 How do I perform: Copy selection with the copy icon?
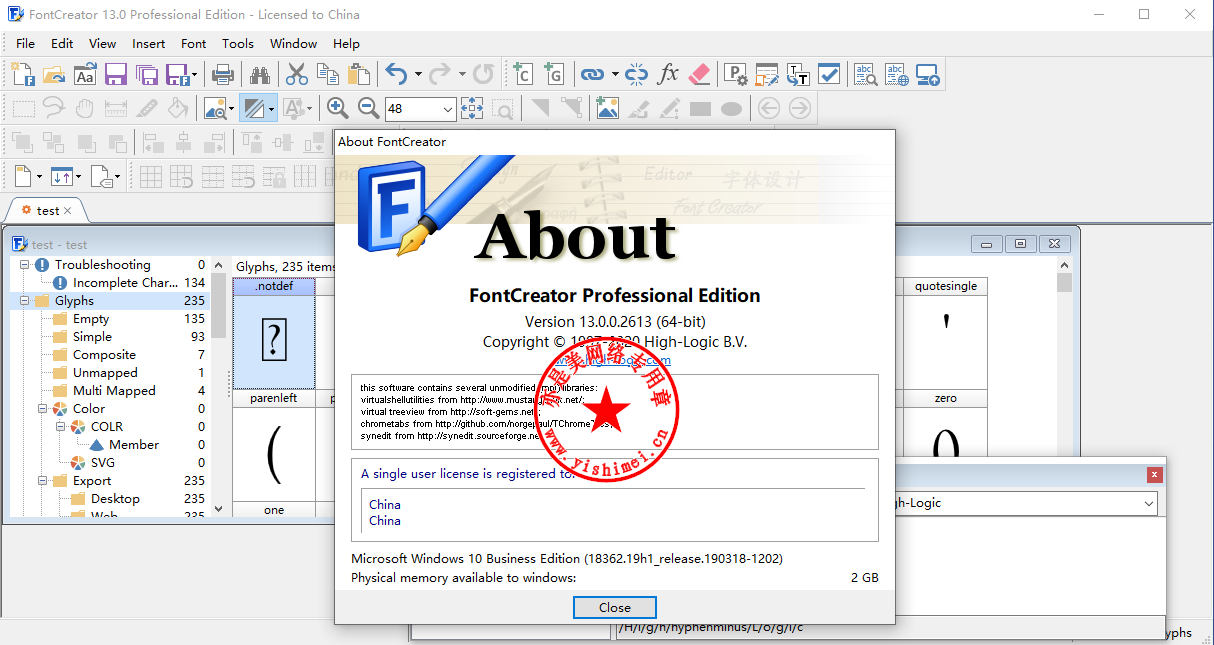328,74
